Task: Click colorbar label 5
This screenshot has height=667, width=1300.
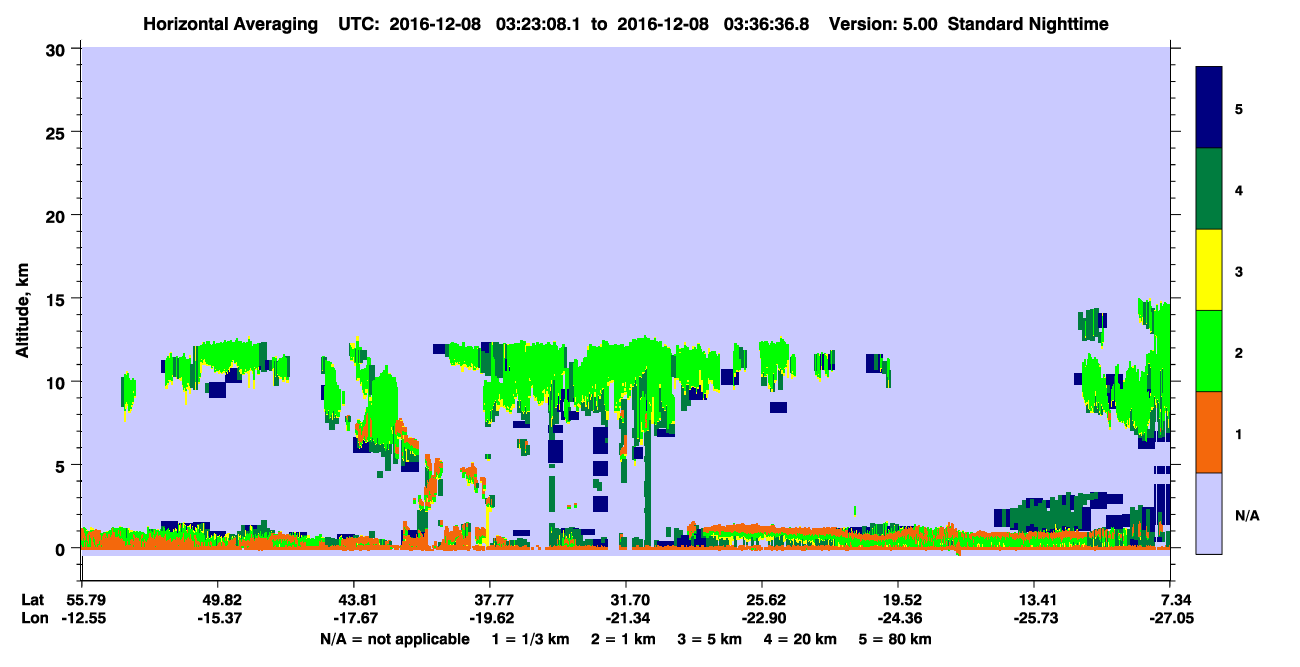Action: tap(1239, 109)
